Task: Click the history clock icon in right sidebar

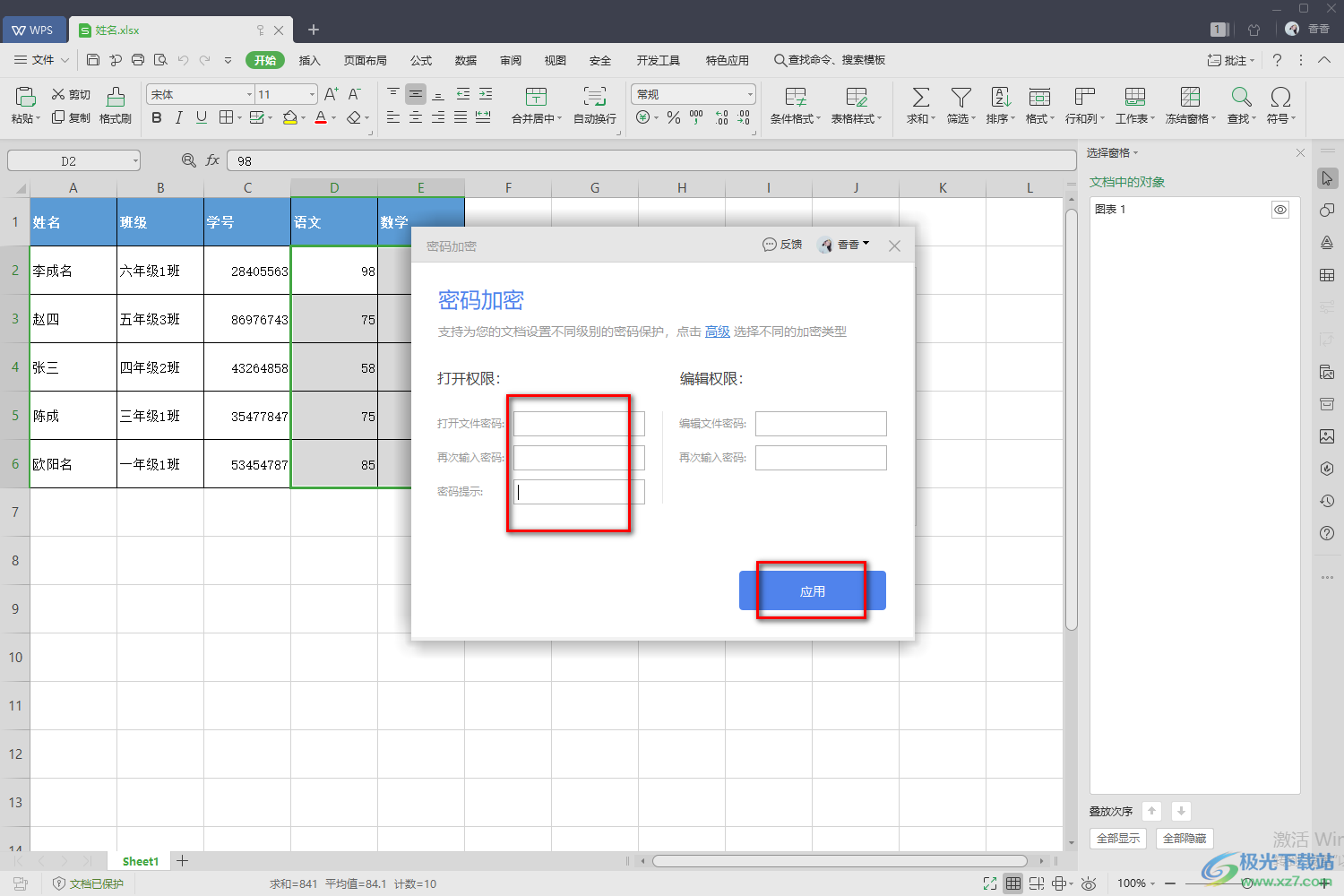Action: (1327, 501)
